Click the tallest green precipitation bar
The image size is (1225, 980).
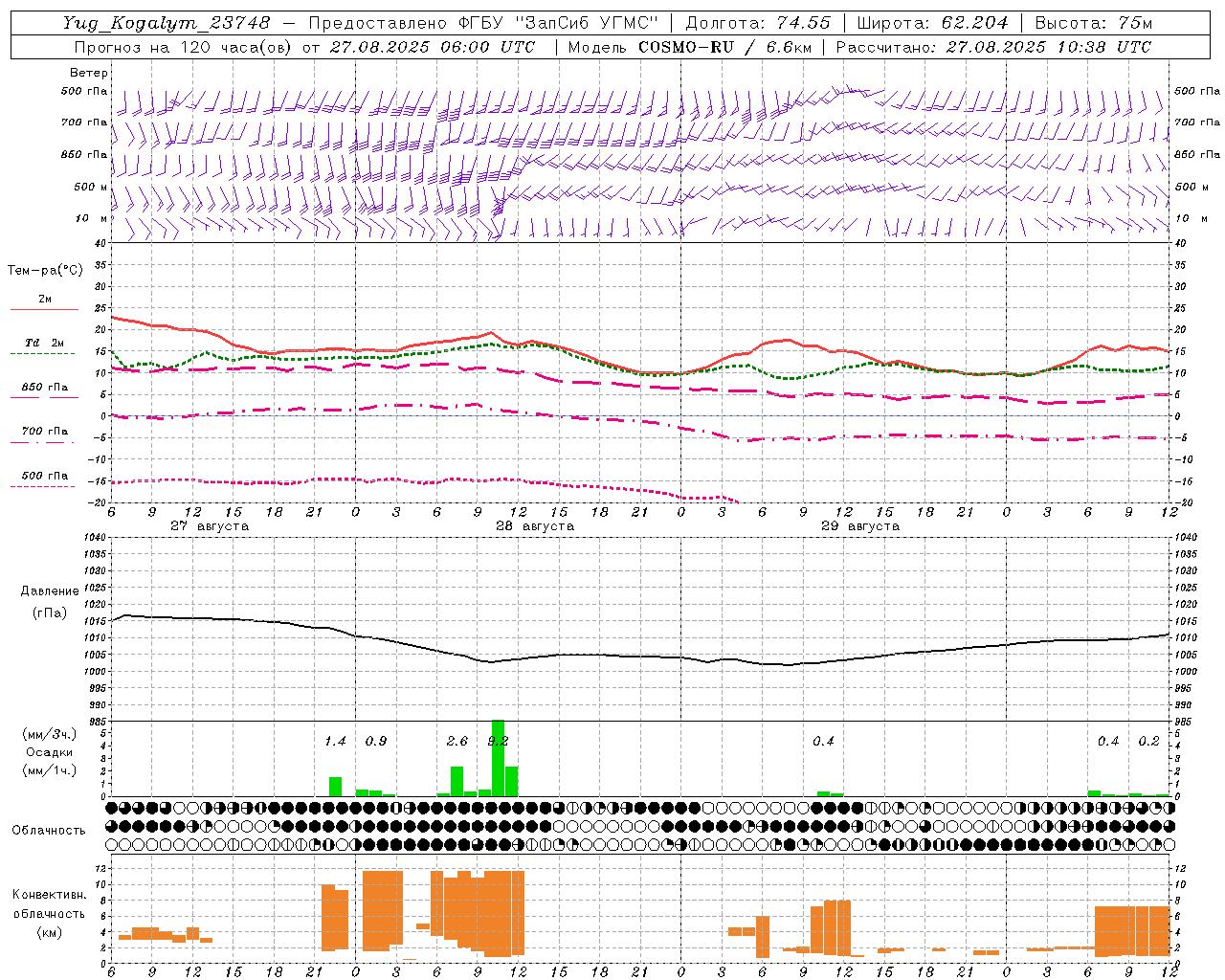(498, 758)
